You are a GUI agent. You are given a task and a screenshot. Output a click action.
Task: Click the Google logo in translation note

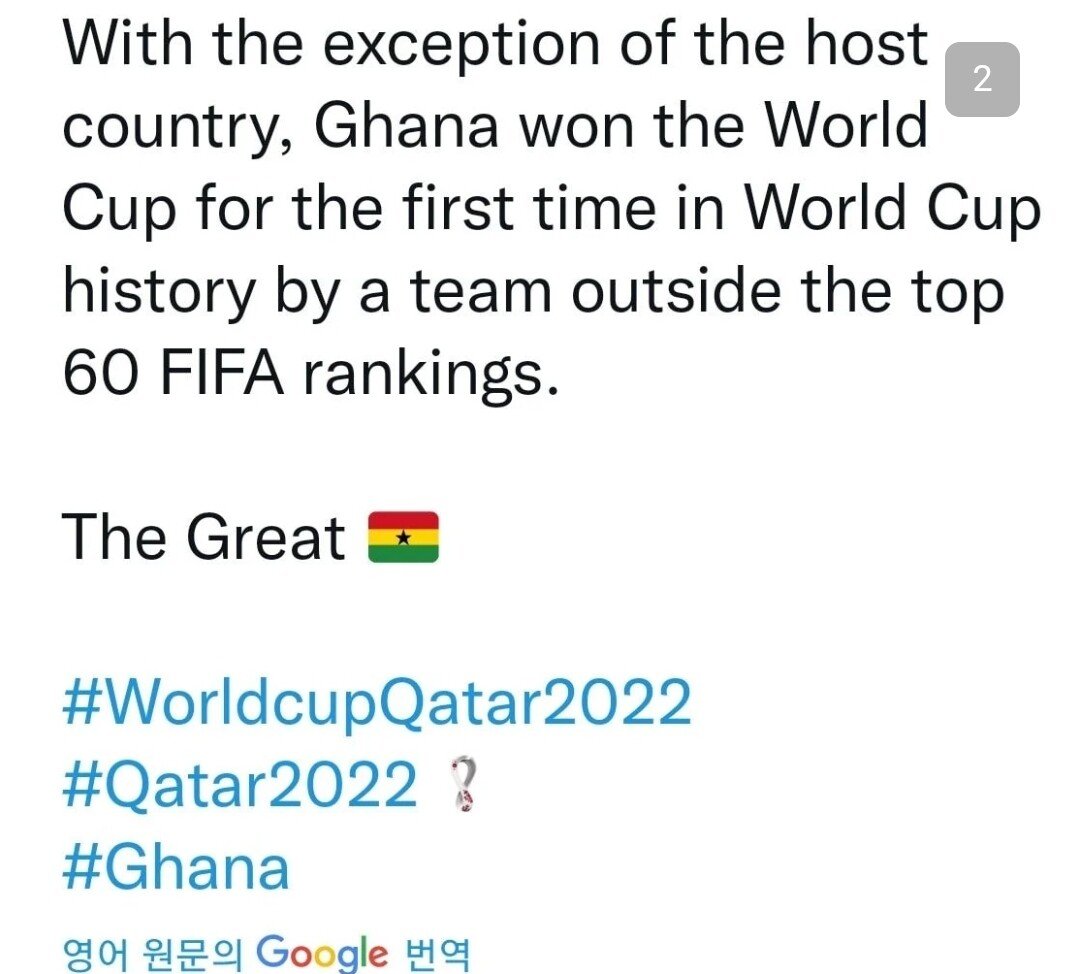tap(321, 951)
